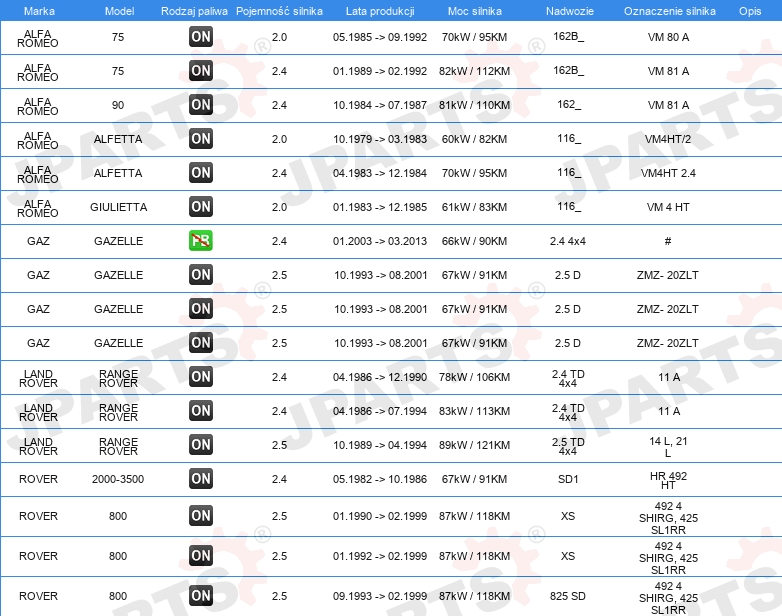The width and height of the screenshot is (782, 616).
Task: Click the Moc silnika column header
Action: tap(475, 11)
